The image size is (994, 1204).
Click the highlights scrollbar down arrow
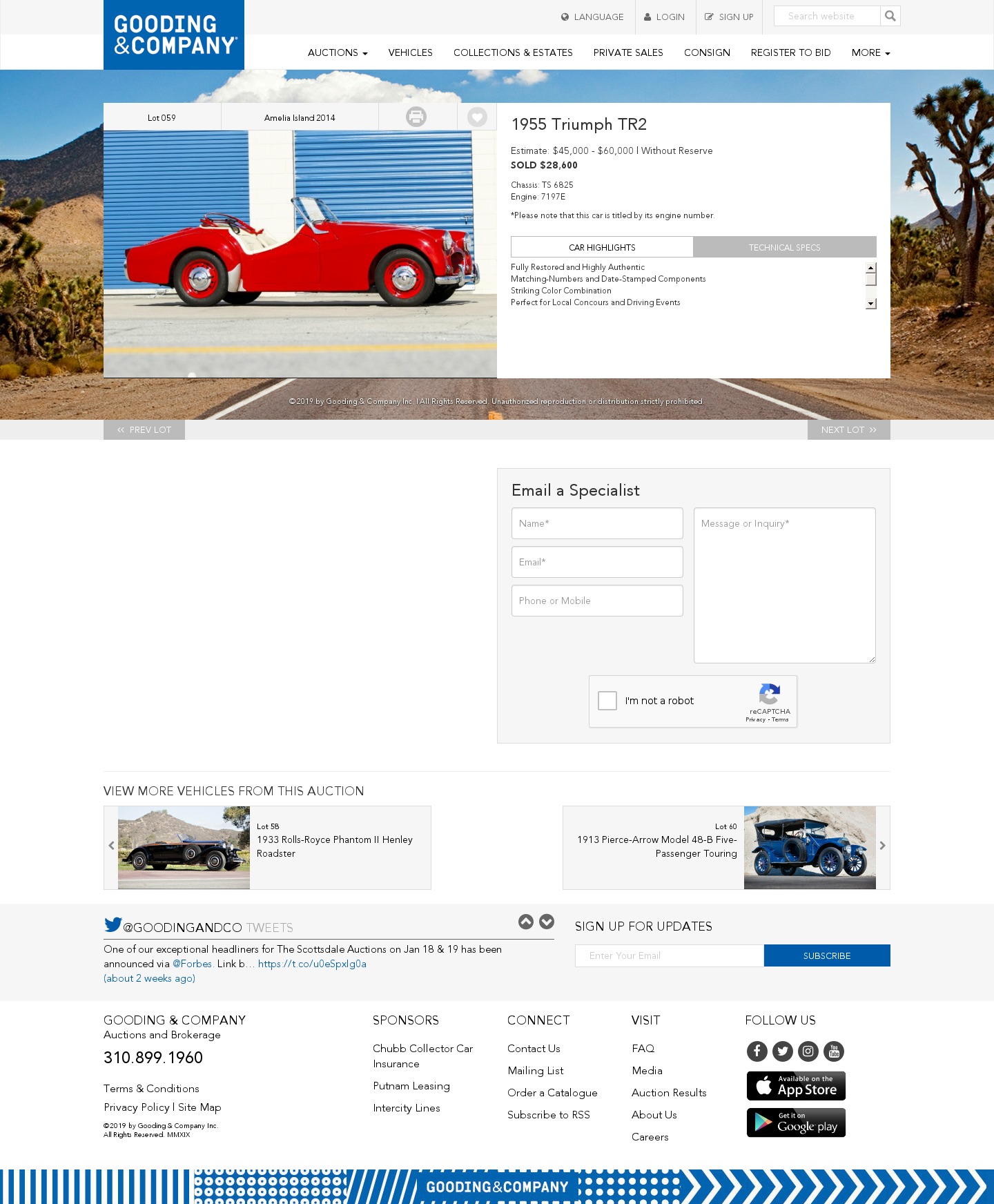871,304
